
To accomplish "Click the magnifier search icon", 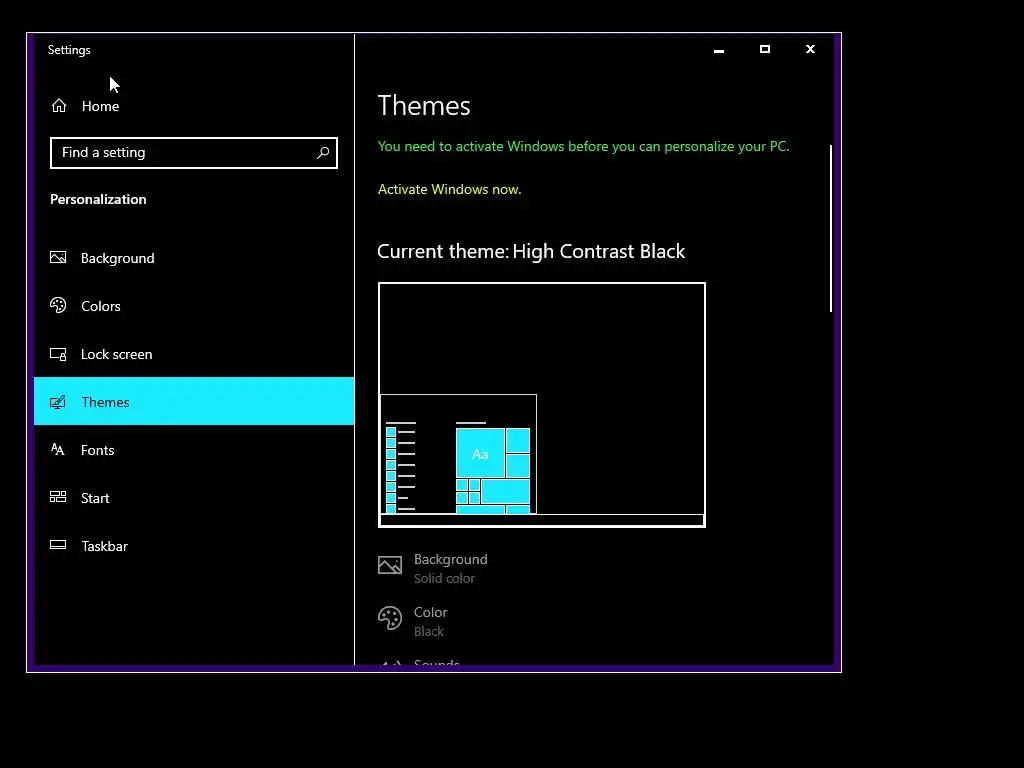I will point(323,153).
